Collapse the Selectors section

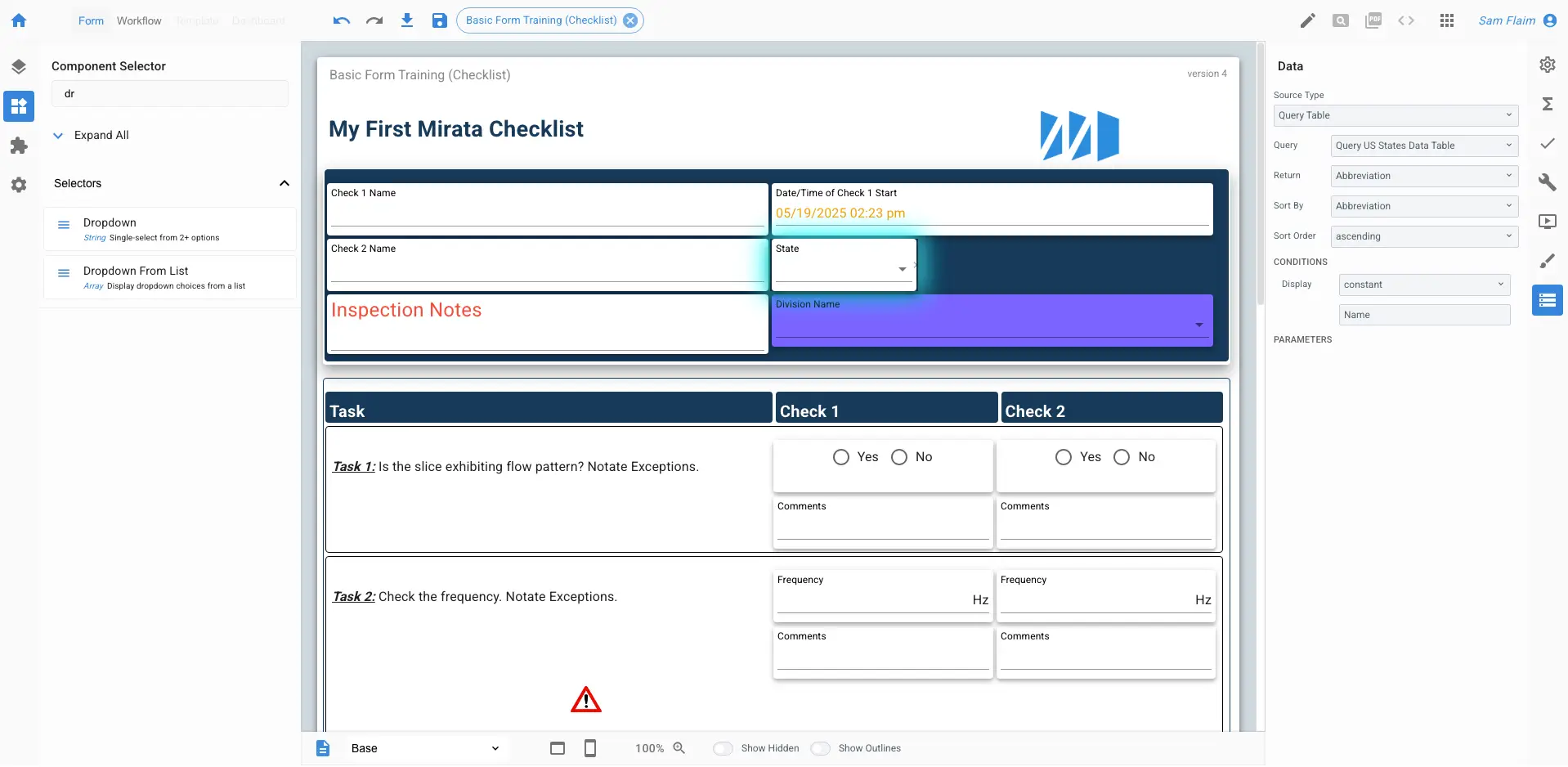point(284,183)
